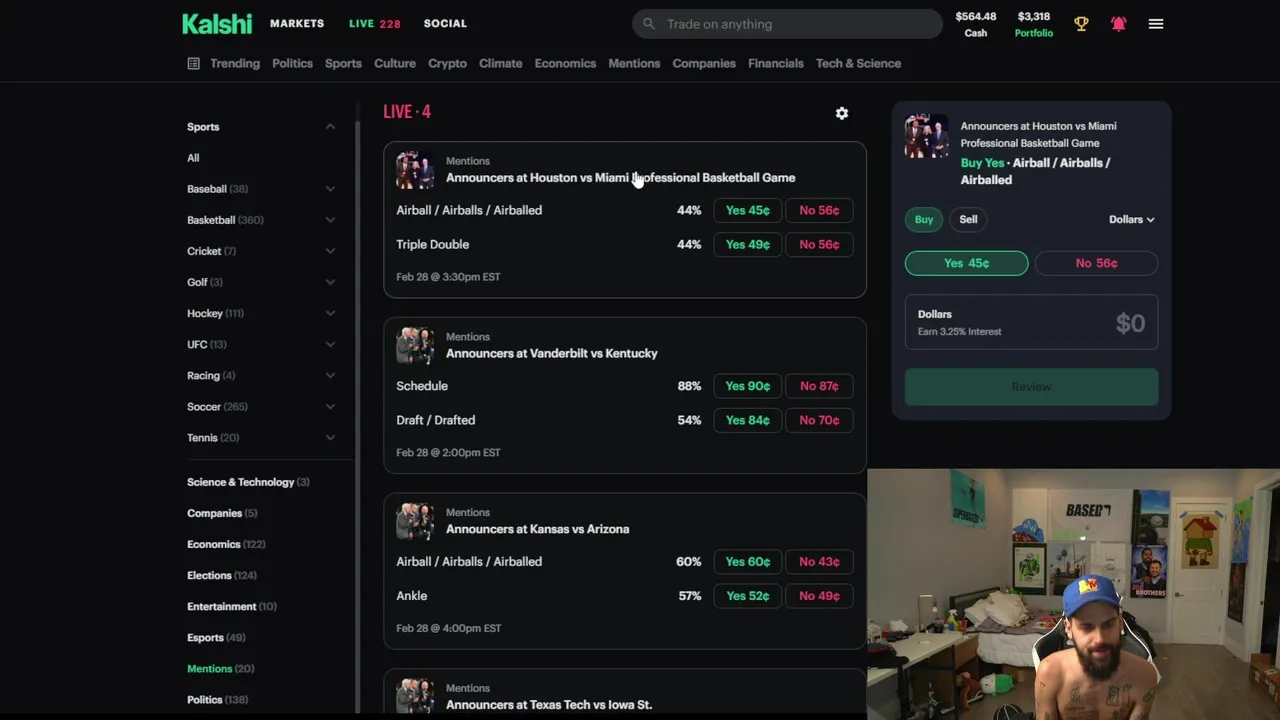This screenshot has height=720, width=1280.
Task: Switch to the Trending category tab
Action: [235, 63]
